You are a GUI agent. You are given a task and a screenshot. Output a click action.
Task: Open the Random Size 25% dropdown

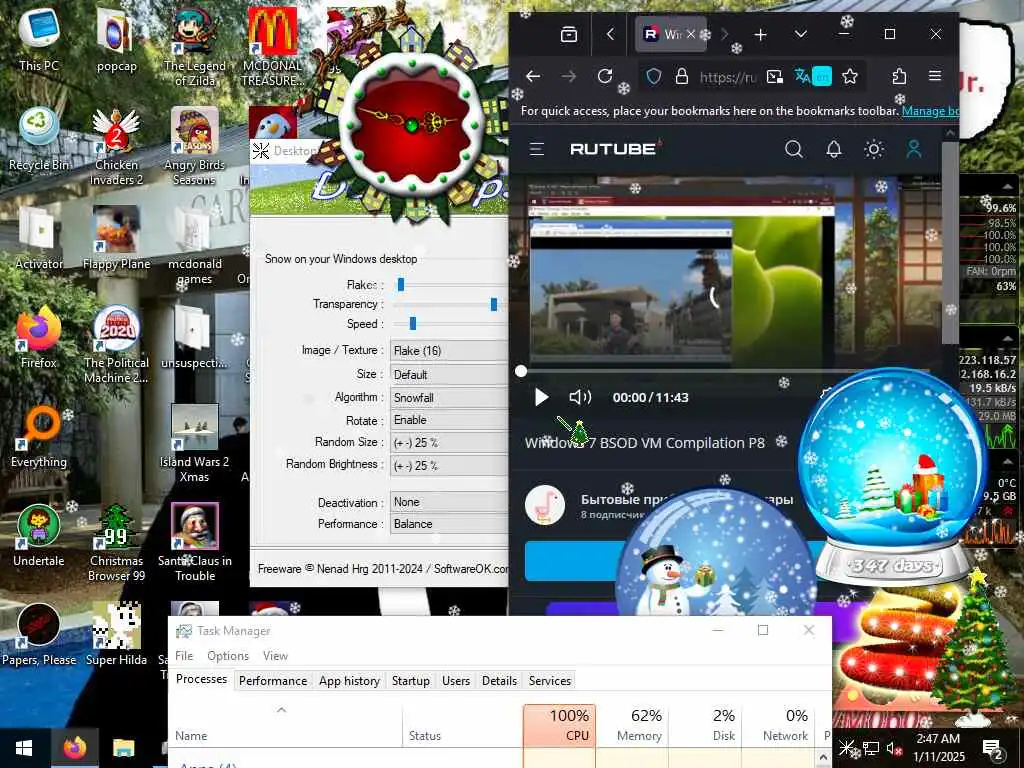tap(449, 443)
